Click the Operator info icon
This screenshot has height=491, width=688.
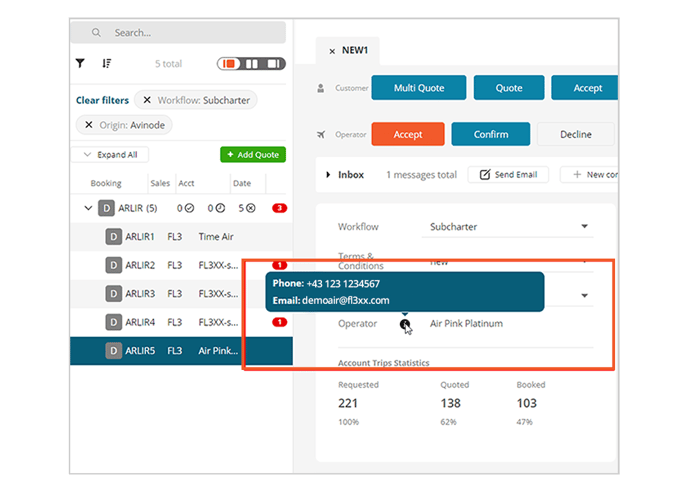point(405,324)
